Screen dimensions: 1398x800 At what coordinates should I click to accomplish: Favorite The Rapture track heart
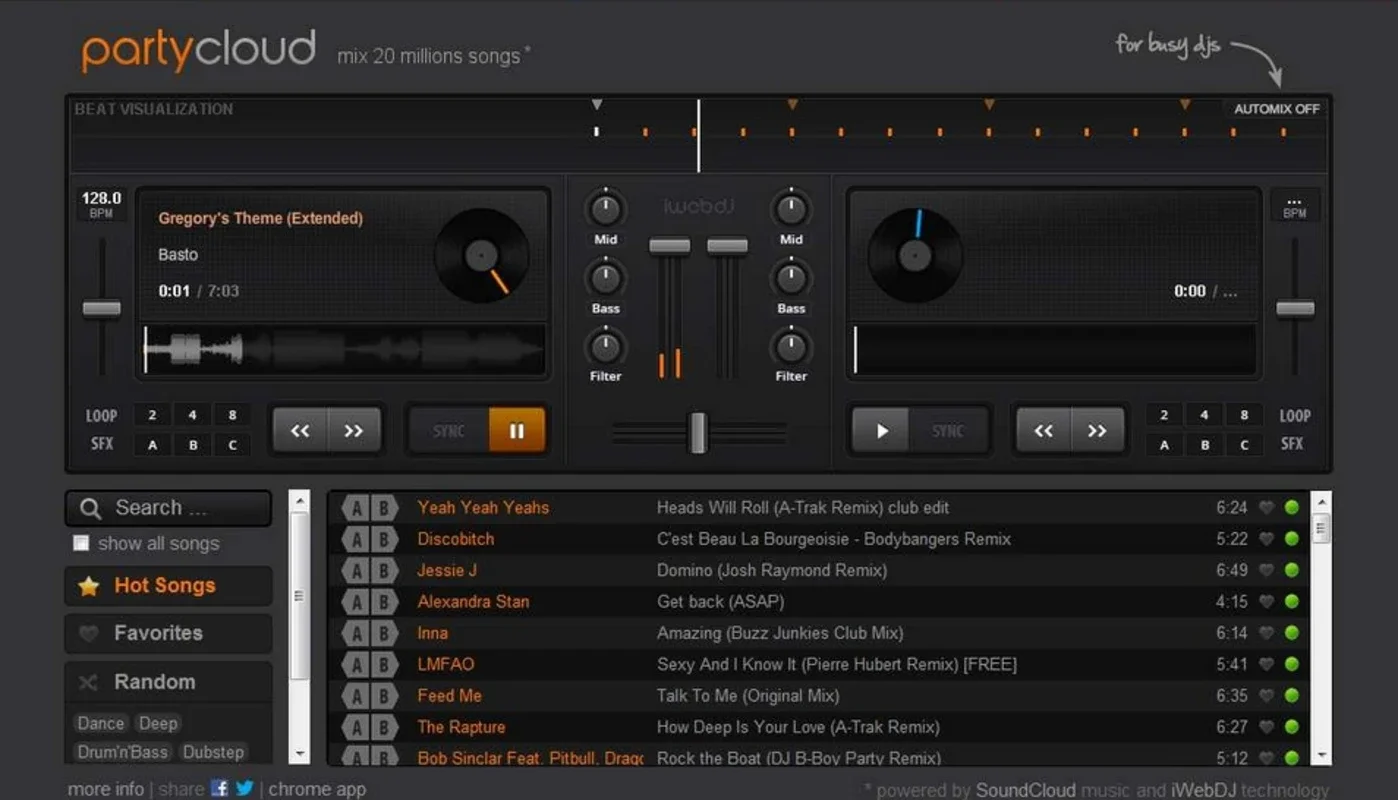pyautogui.click(x=1267, y=727)
